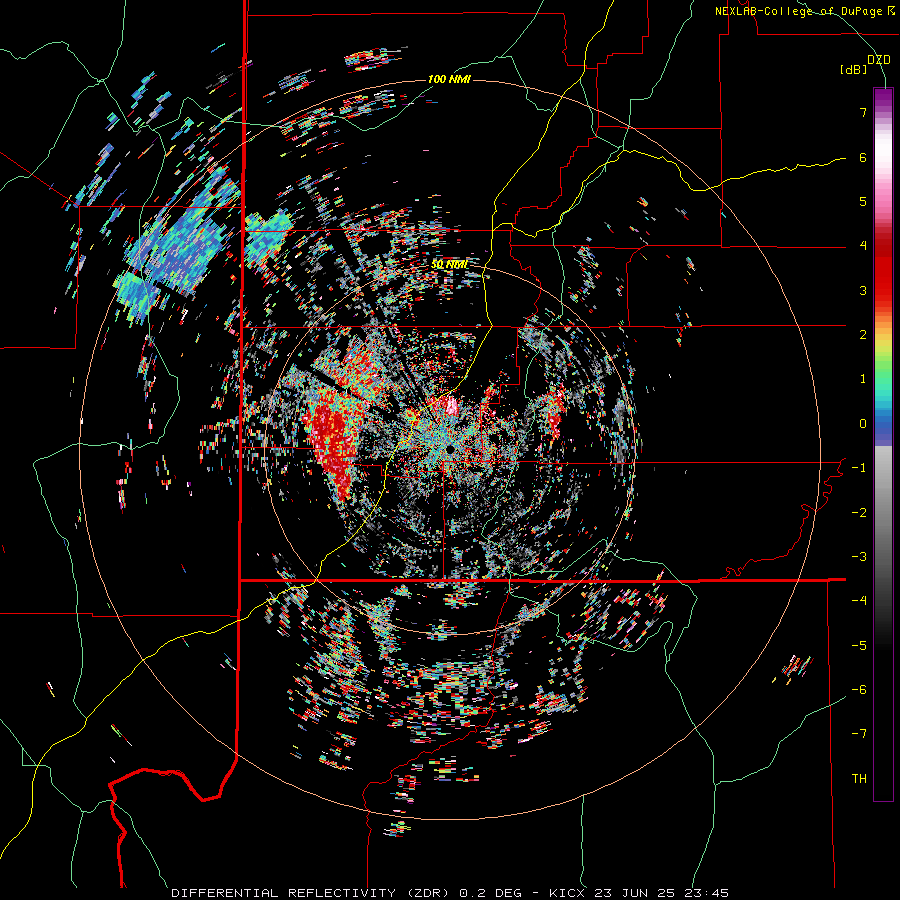900x900 pixels.
Task: Click the DIFFERENTIAL REFLECTIVITY (ZDR) caption text
Action: 312,893
